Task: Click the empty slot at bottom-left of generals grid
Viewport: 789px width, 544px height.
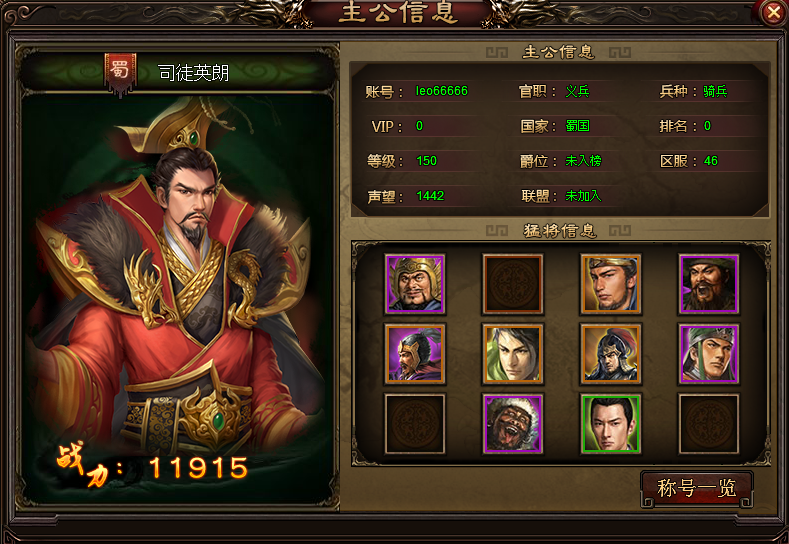Action: [x=415, y=424]
